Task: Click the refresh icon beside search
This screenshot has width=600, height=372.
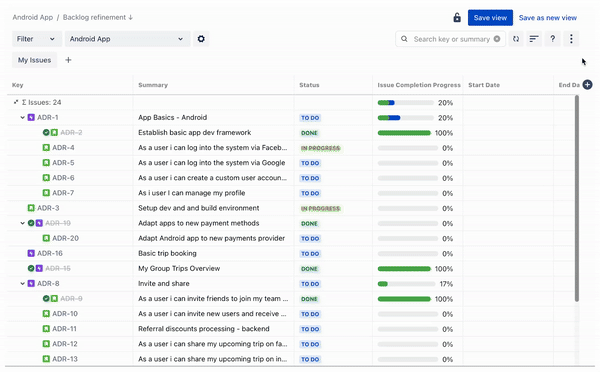Action: (516, 39)
